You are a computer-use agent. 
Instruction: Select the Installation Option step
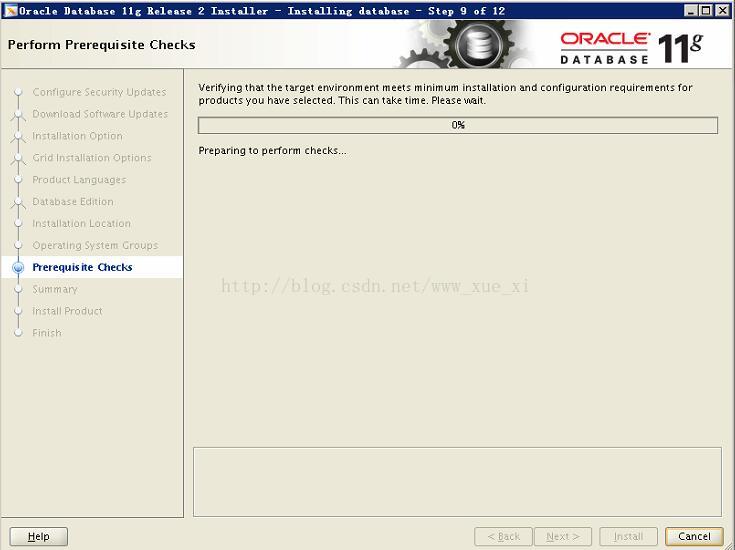(x=77, y=136)
